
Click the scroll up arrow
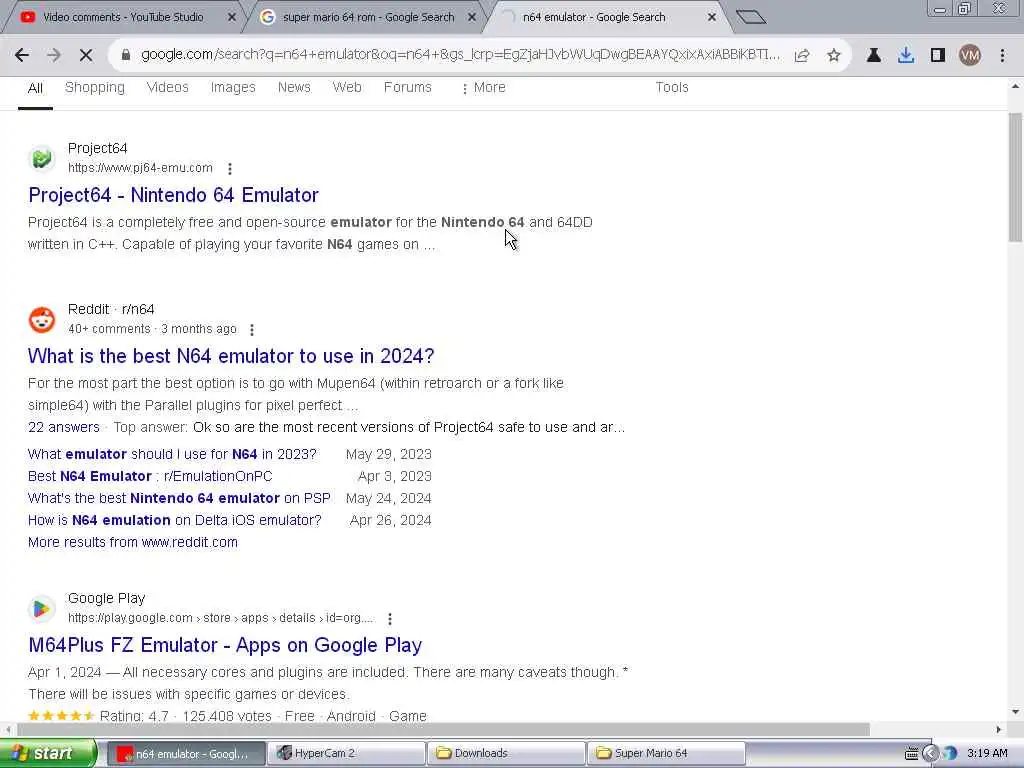point(1016,86)
